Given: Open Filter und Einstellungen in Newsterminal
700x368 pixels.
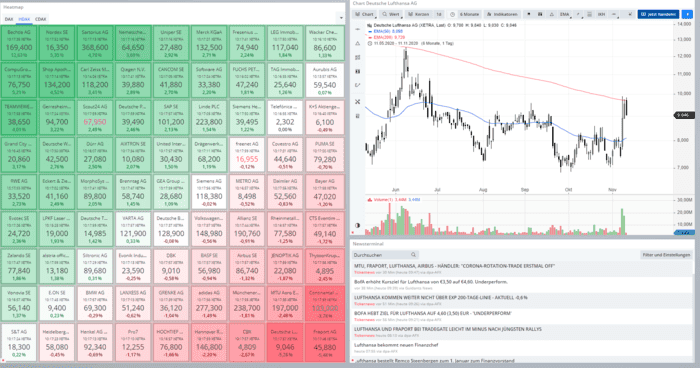Looking at the screenshot, I should click(x=666, y=255).
